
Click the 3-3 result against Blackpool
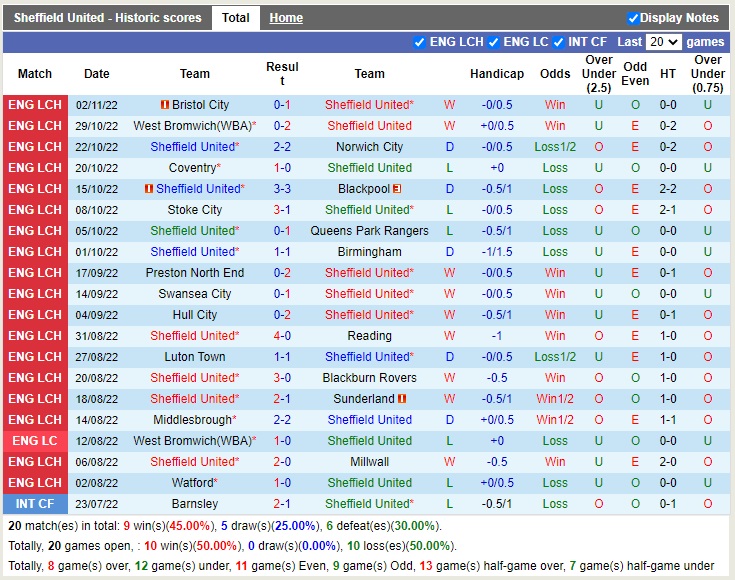click(x=282, y=189)
